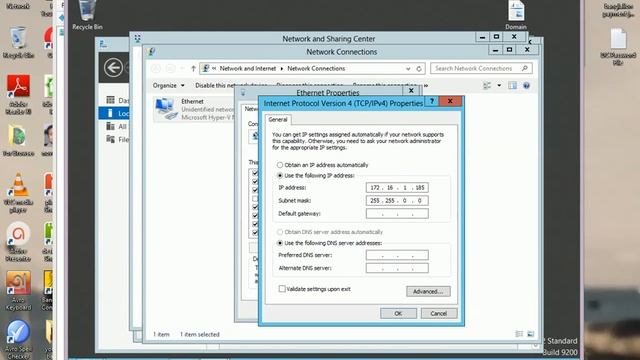Open Recycle Bin inside the virtual machine desktop
Image resolution: width=640 pixels, height=360 pixels.
87,15
